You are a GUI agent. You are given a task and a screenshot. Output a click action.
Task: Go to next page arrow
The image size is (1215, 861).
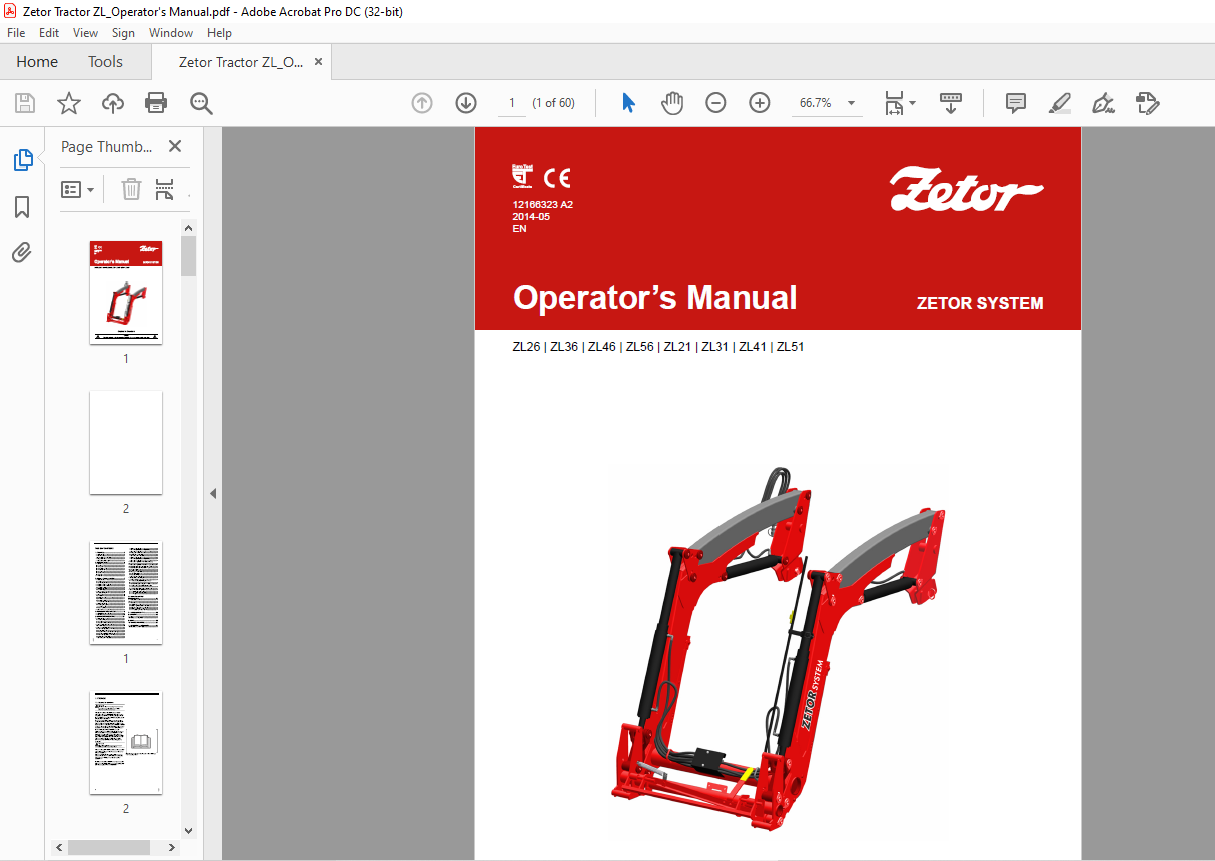pyautogui.click(x=466, y=103)
